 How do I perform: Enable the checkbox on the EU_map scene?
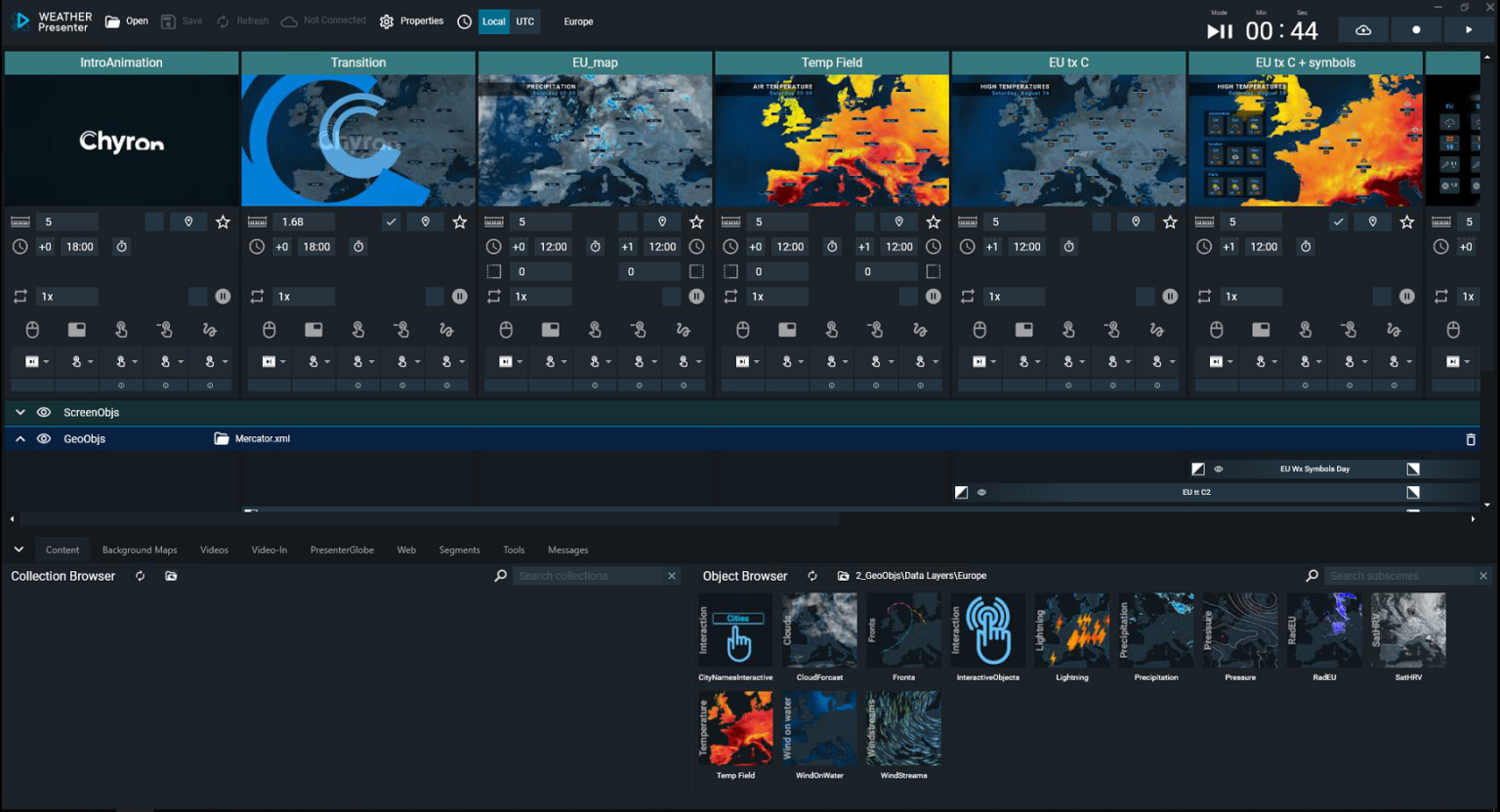(628, 222)
